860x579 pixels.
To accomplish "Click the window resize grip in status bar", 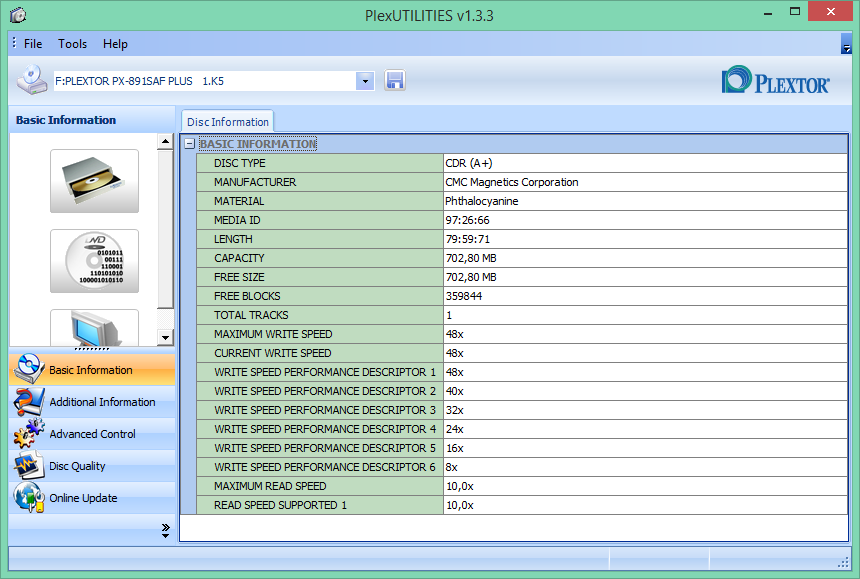I will [x=843, y=563].
